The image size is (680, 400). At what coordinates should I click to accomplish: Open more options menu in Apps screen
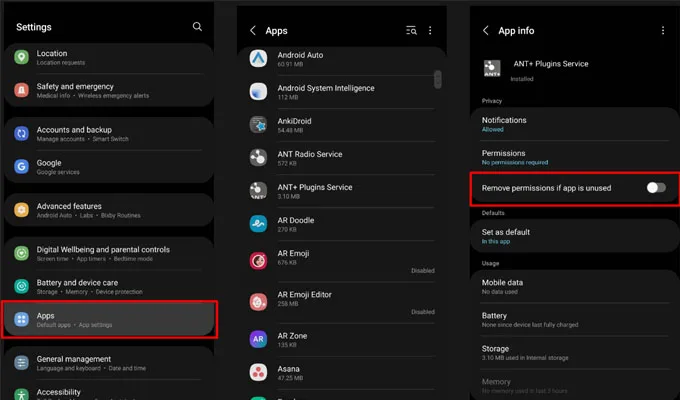[430, 30]
